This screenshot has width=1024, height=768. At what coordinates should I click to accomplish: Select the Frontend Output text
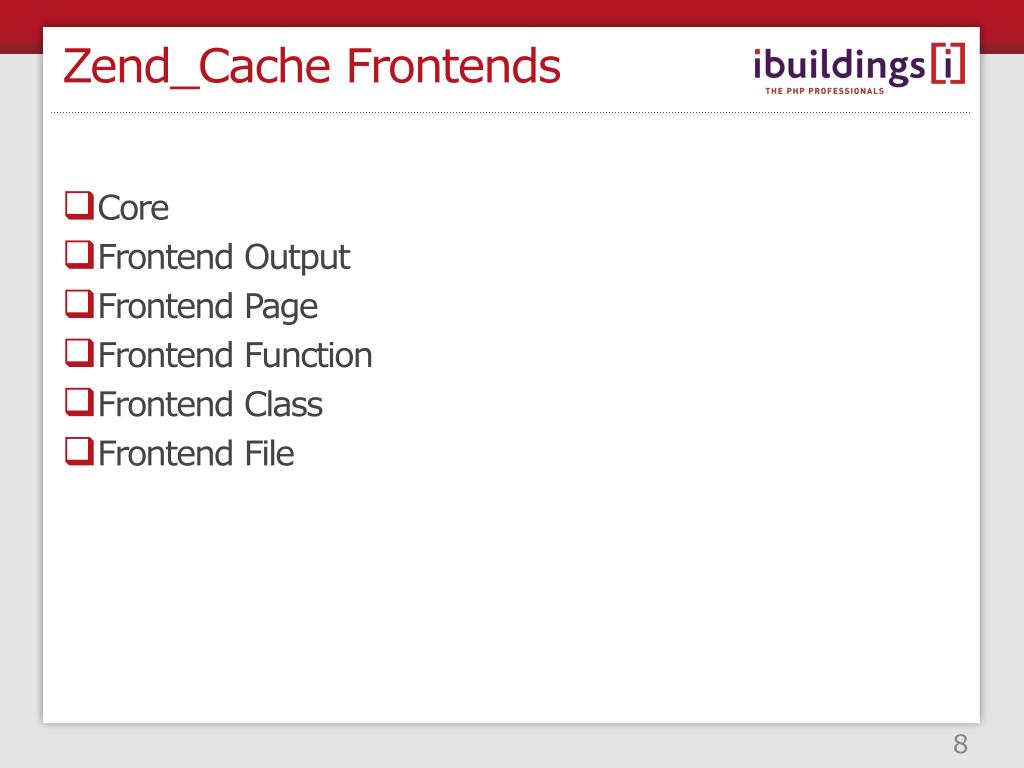point(224,257)
